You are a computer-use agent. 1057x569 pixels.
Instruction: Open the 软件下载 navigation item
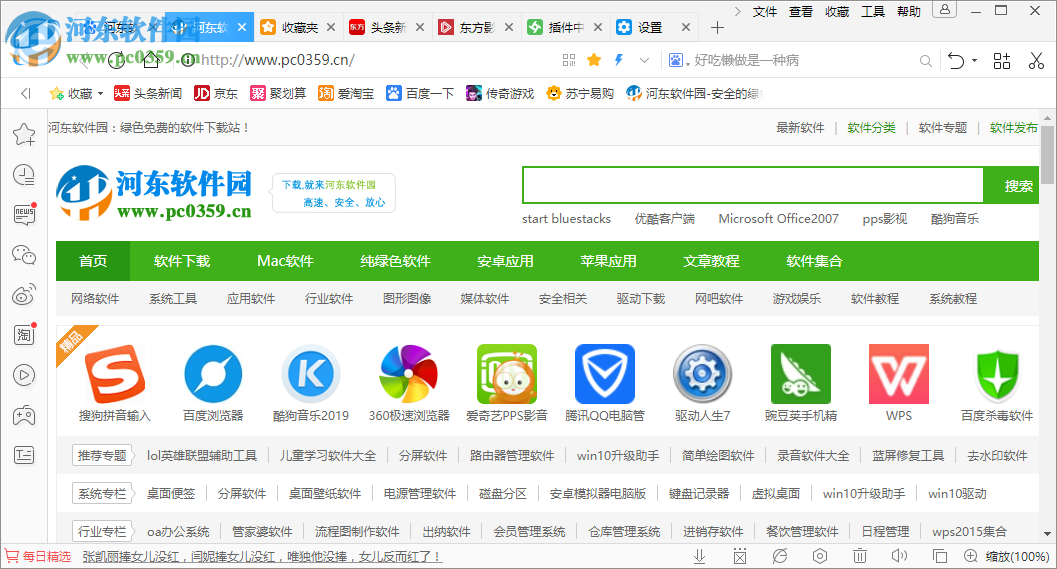tap(182, 261)
